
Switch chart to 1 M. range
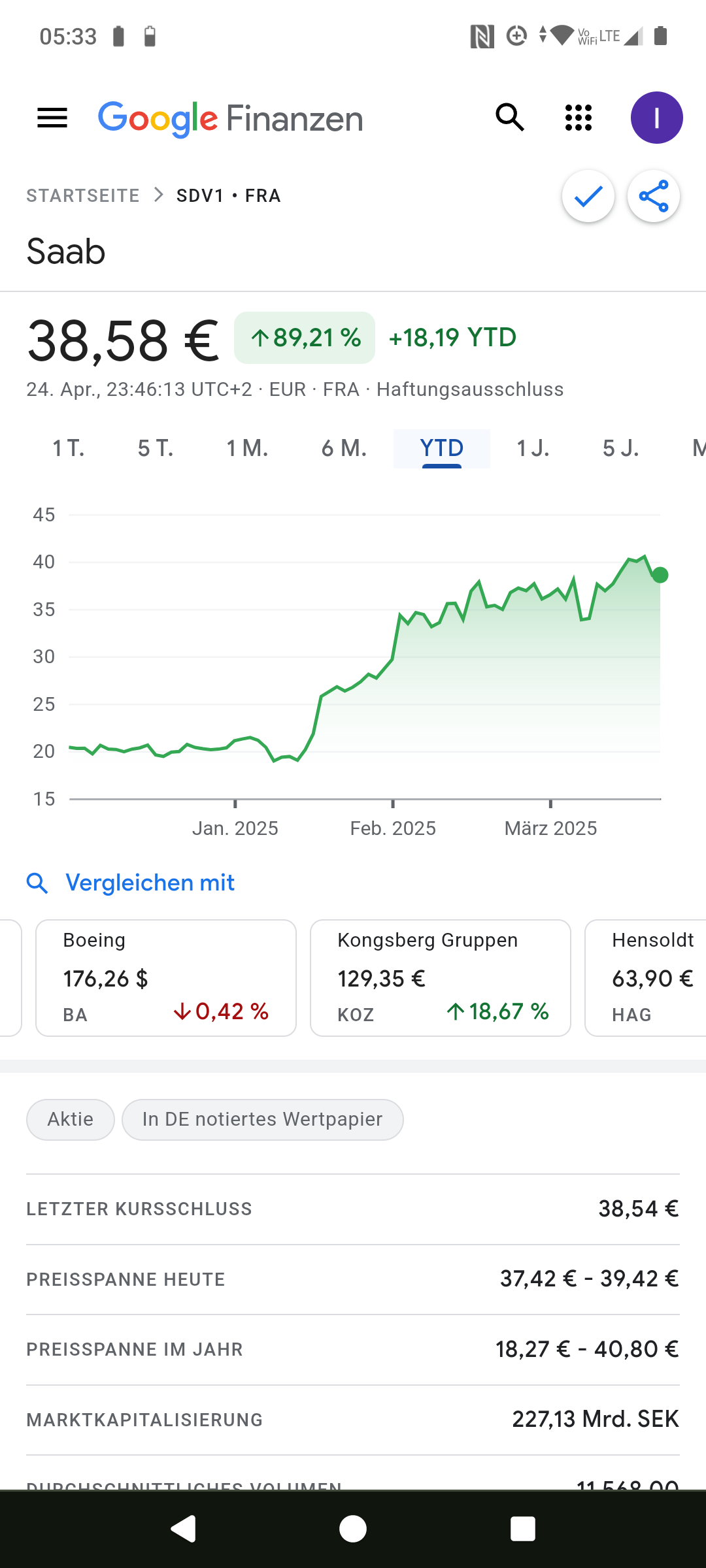pos(247,449)
